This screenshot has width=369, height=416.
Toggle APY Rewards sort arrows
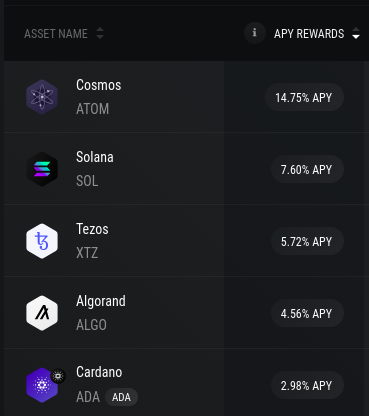point(356,33)
